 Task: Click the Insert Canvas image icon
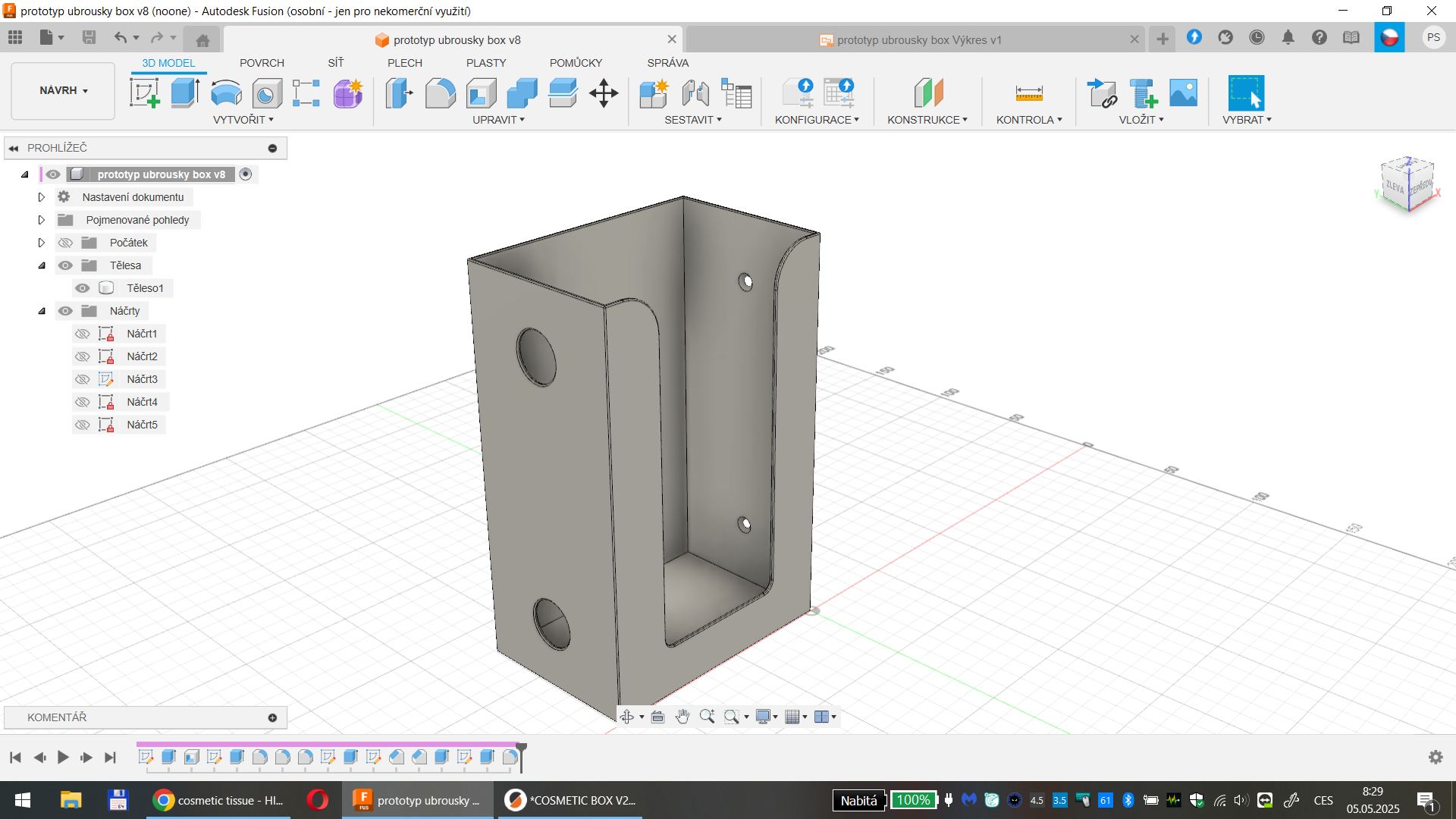pos(1183,93)
